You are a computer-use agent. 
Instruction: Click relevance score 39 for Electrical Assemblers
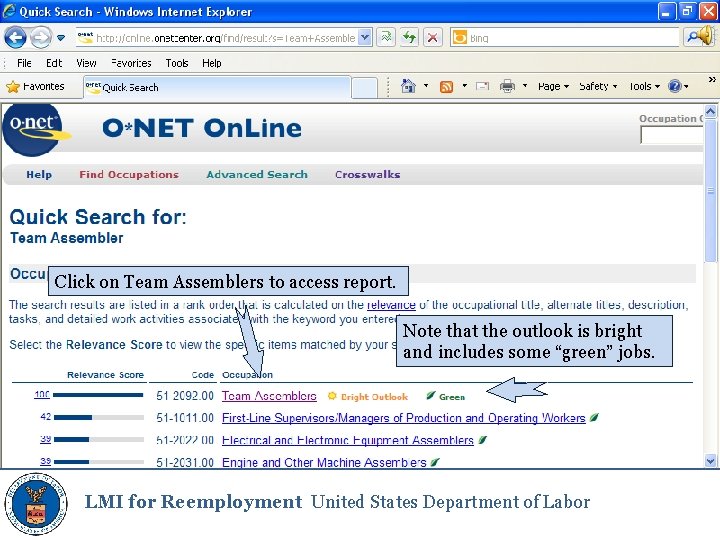[x=45, y=439]
